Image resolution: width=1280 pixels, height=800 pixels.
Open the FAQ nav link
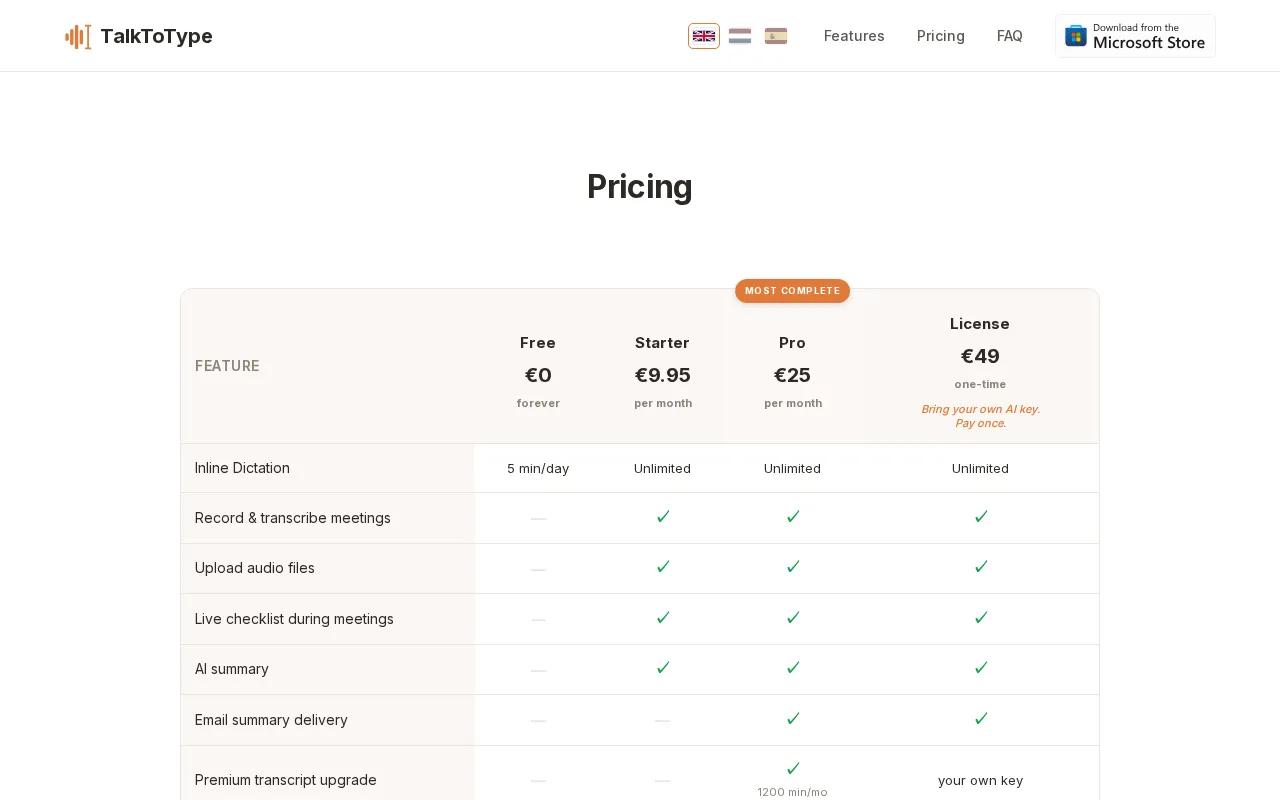click(1010, 36)
